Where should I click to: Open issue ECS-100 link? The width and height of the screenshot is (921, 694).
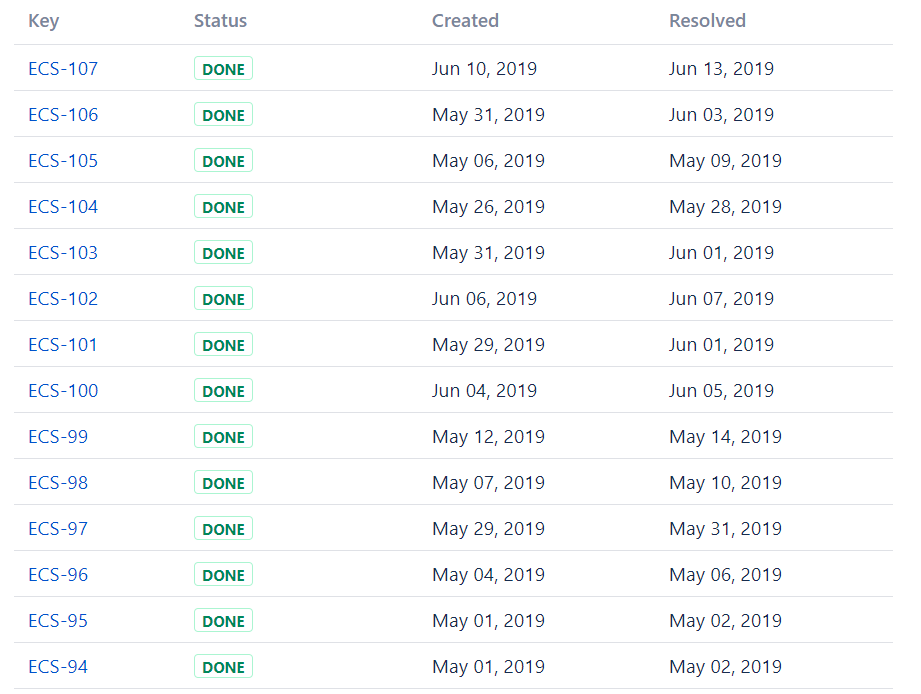click(x=63, y=391)
